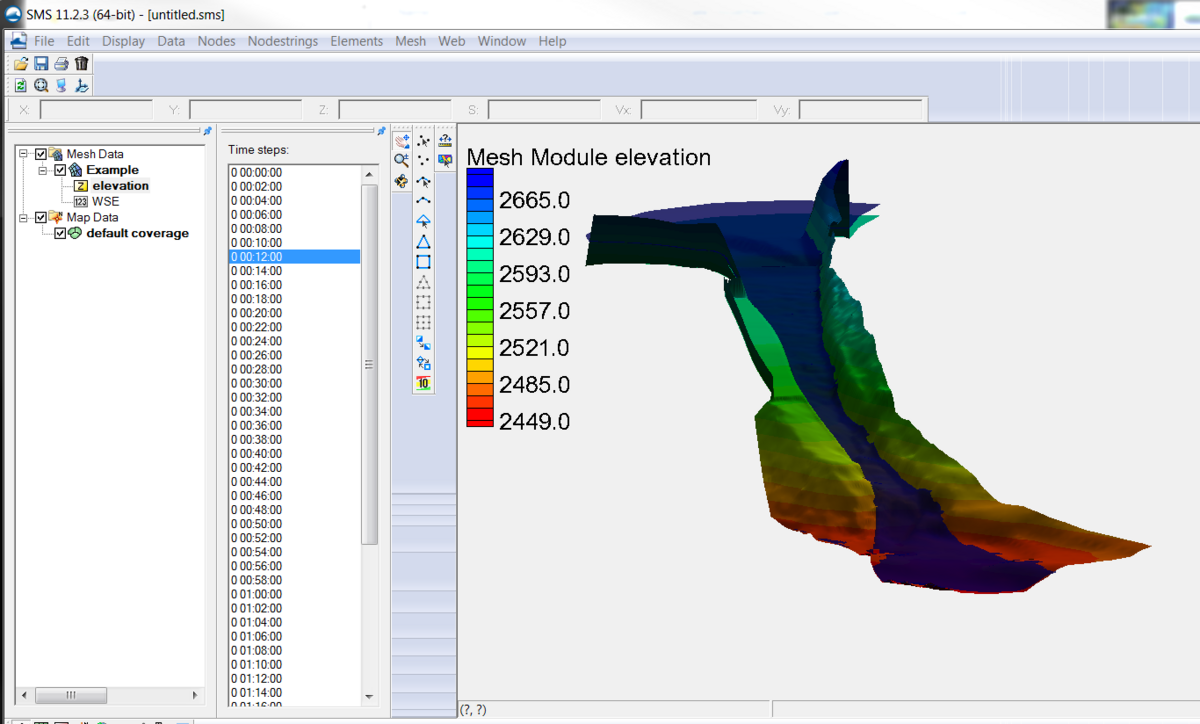Collapse the Map Data tree node
1200x724 pixels.
[24, 217]
